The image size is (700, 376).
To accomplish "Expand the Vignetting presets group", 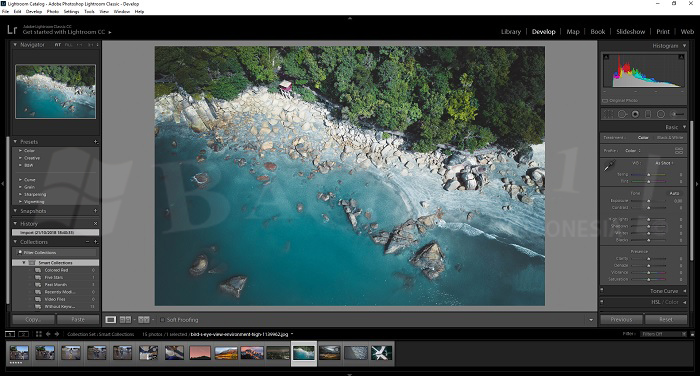I will (21, 202).
